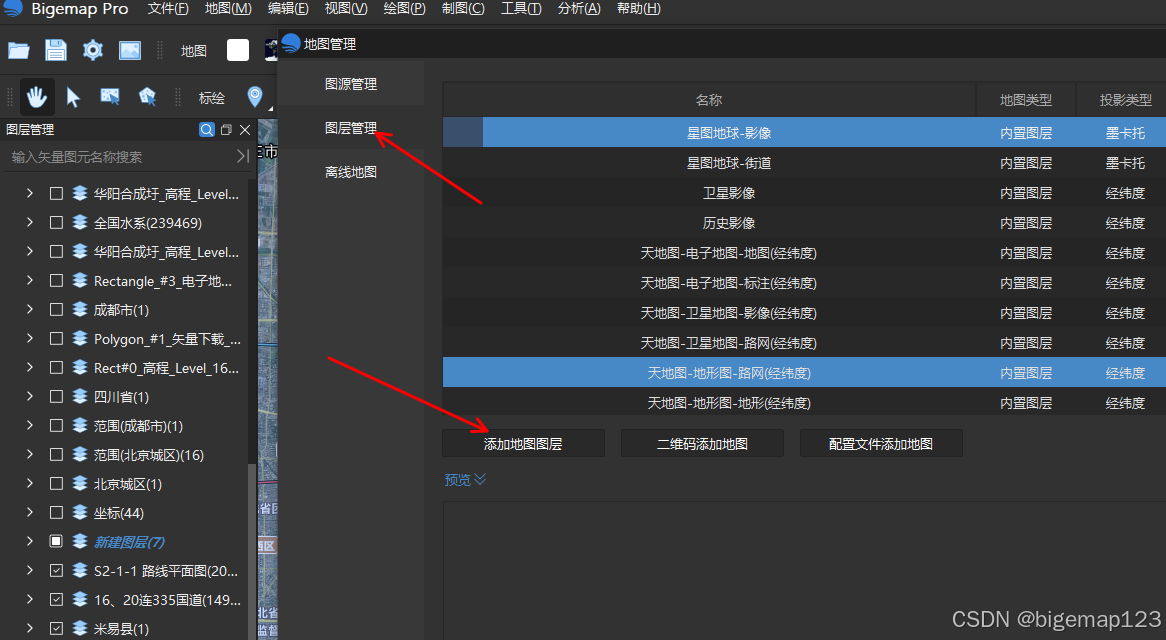1166x640 pixels.
Task: Click the 添加地图图层 button
Action: [x=523, y=444]
